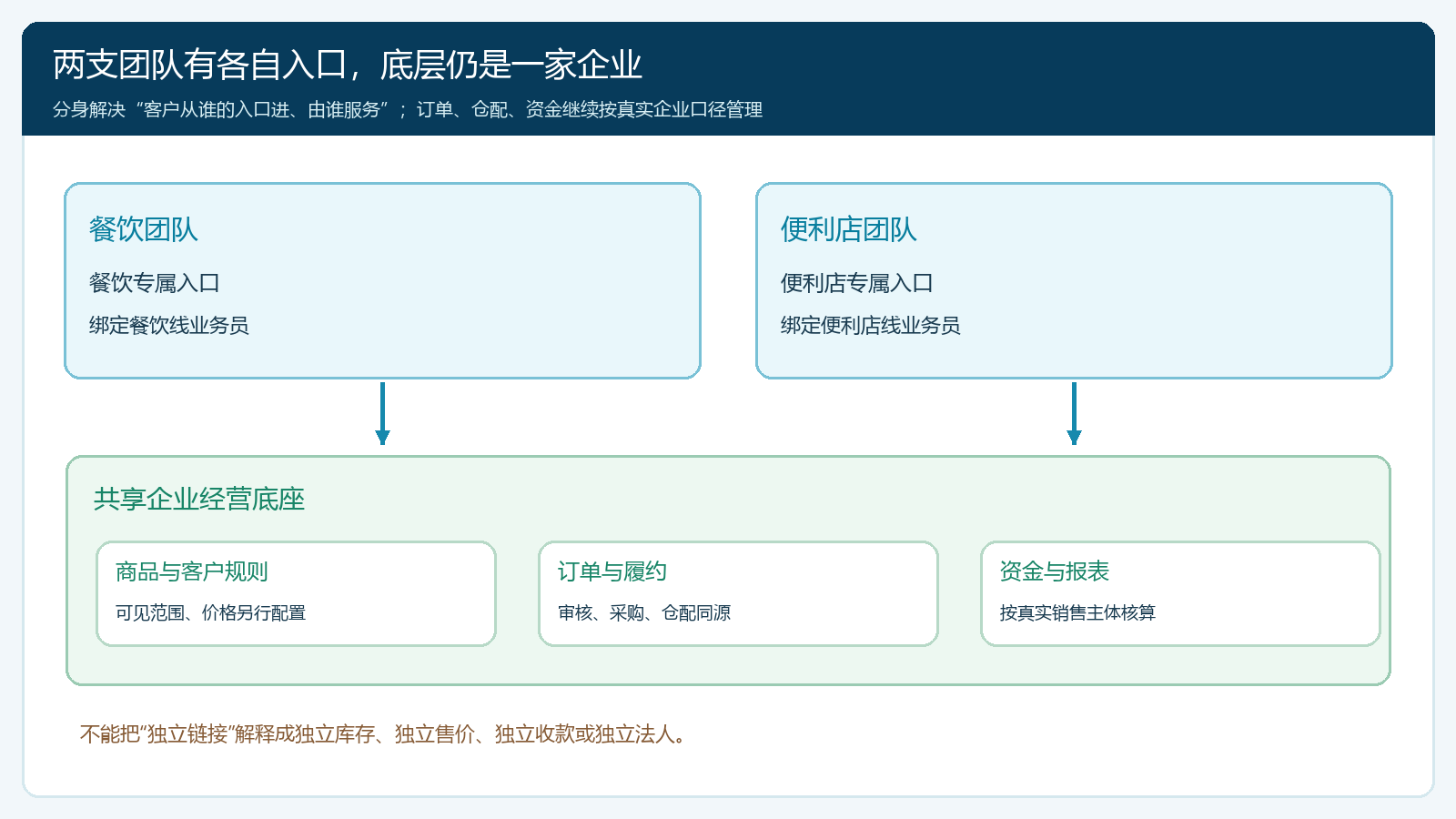Click the footnote beginning 不能把"独立链接"
1456x819 pixels.
383,734
